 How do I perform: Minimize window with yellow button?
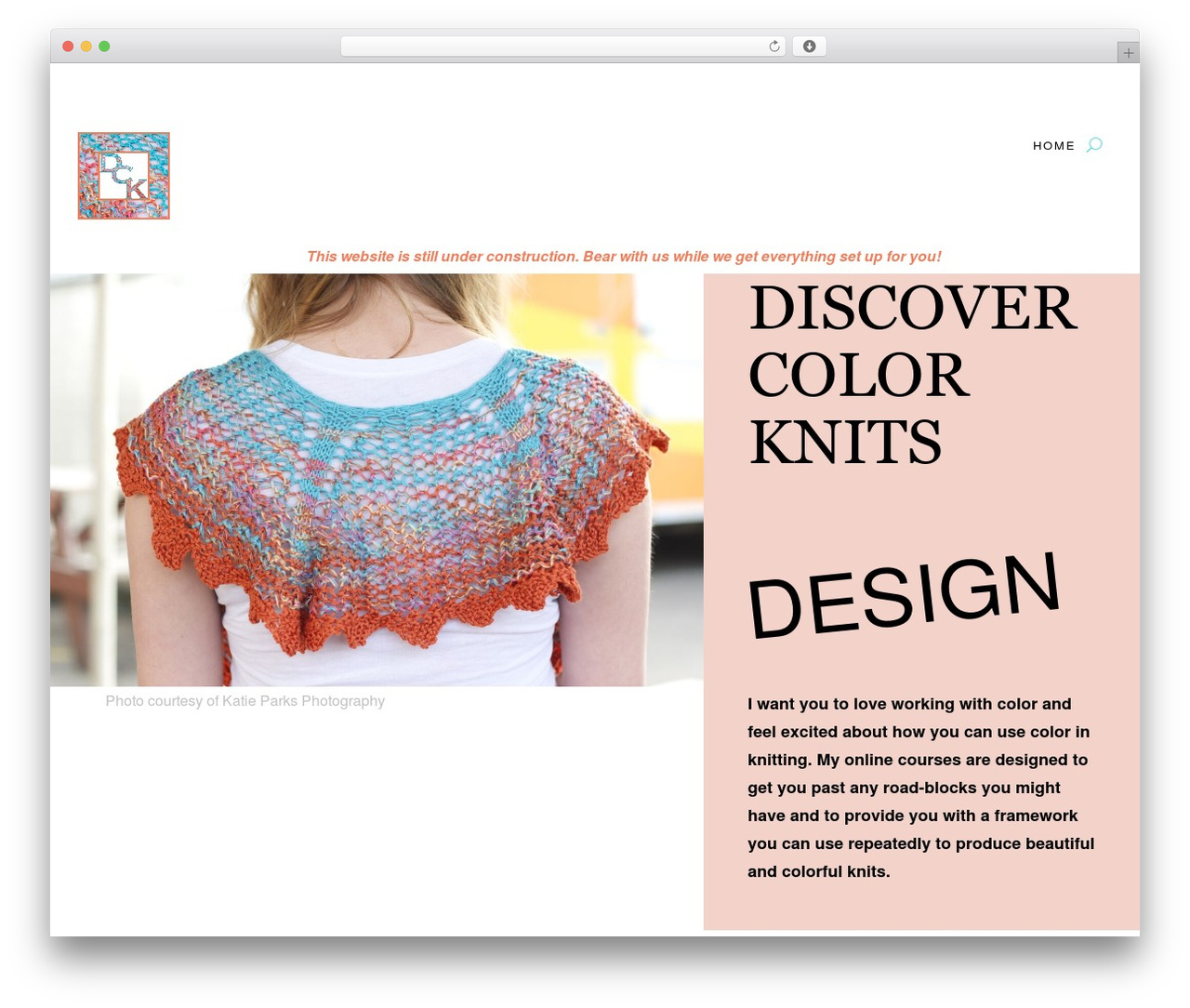(x=86, y=46)
